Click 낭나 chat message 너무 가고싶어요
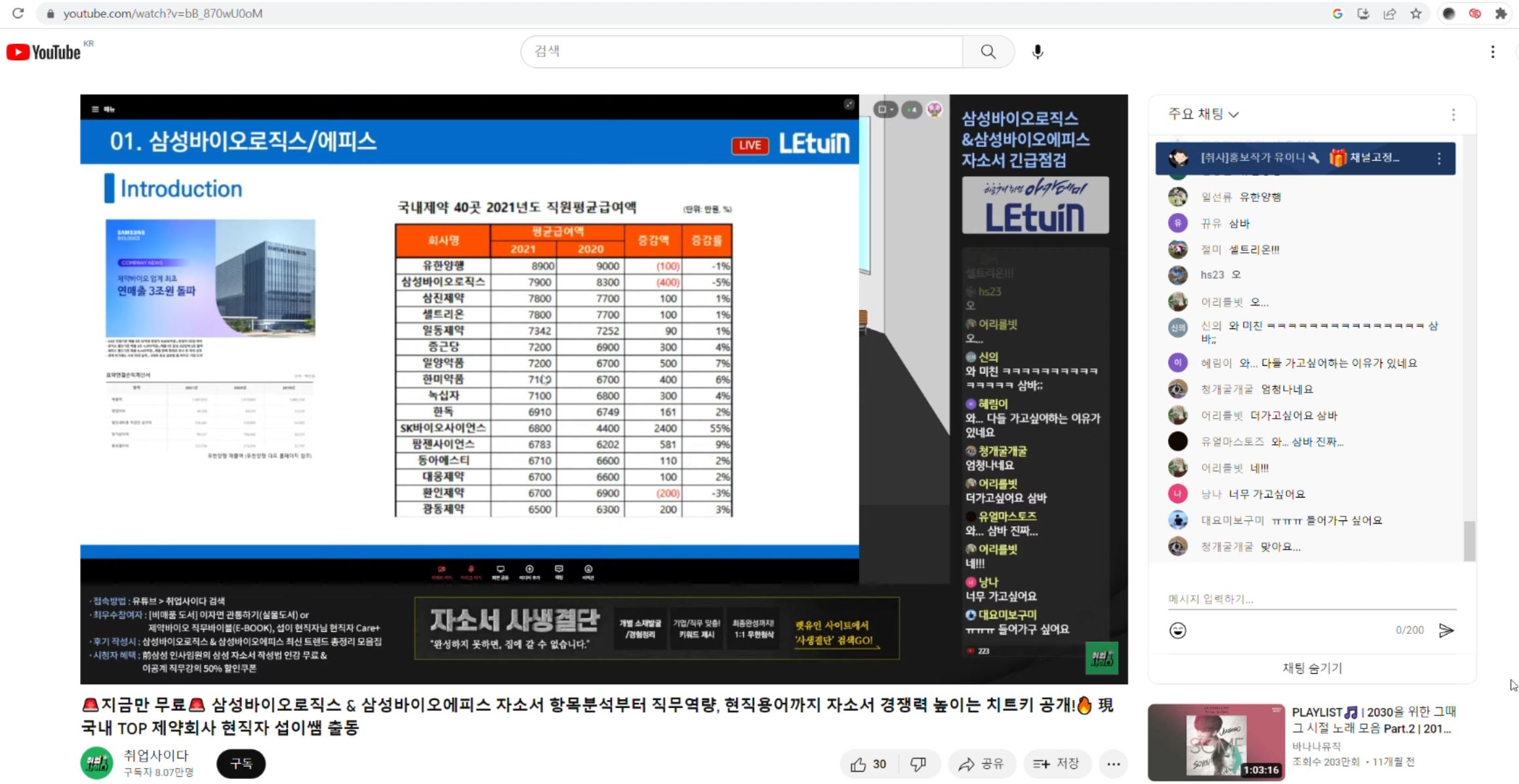This screenshot has width=1519, height=784. 1266,494
